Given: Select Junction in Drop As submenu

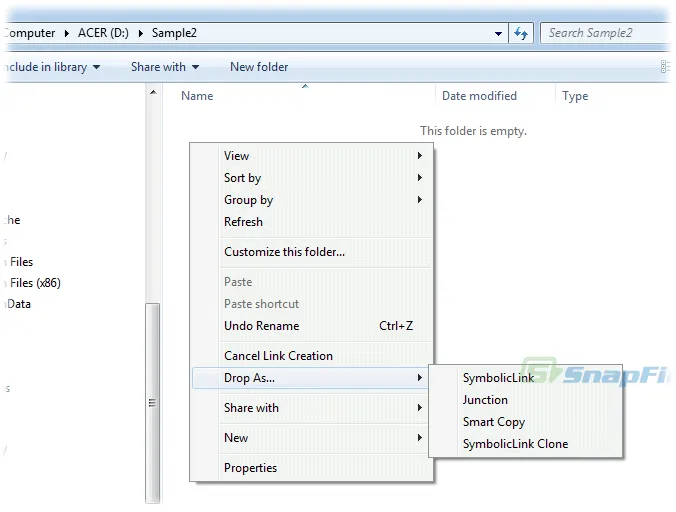Looking at the screenshot, I should point(526,400).
